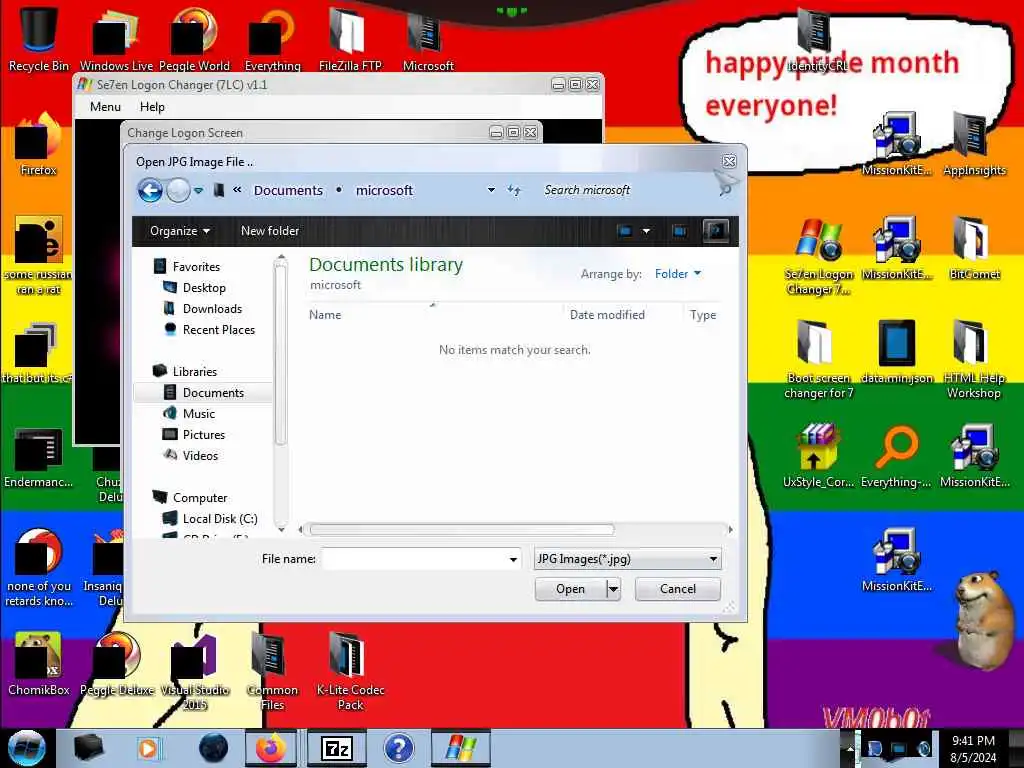Expand the File name history dropdown
Image resolution: width=1024 pixels, height=768 pixels.
tap(513, 559)
